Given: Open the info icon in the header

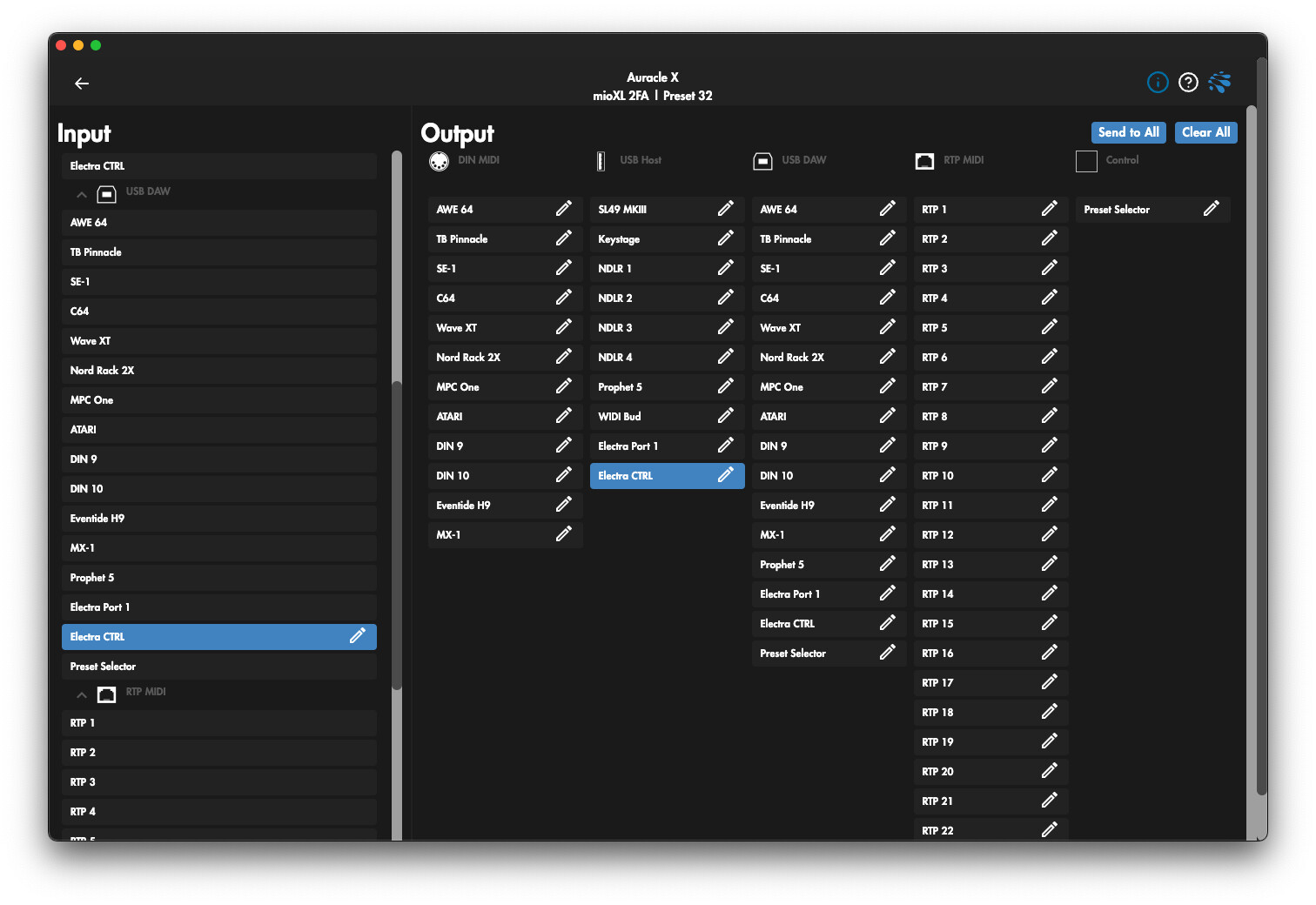Looking at the screenshot, I should coord(1158,82).
